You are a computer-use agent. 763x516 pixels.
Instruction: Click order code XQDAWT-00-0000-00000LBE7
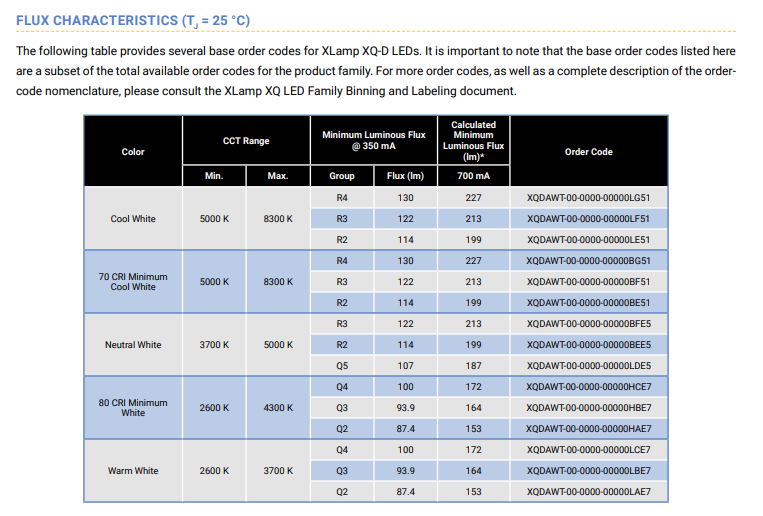588,471
